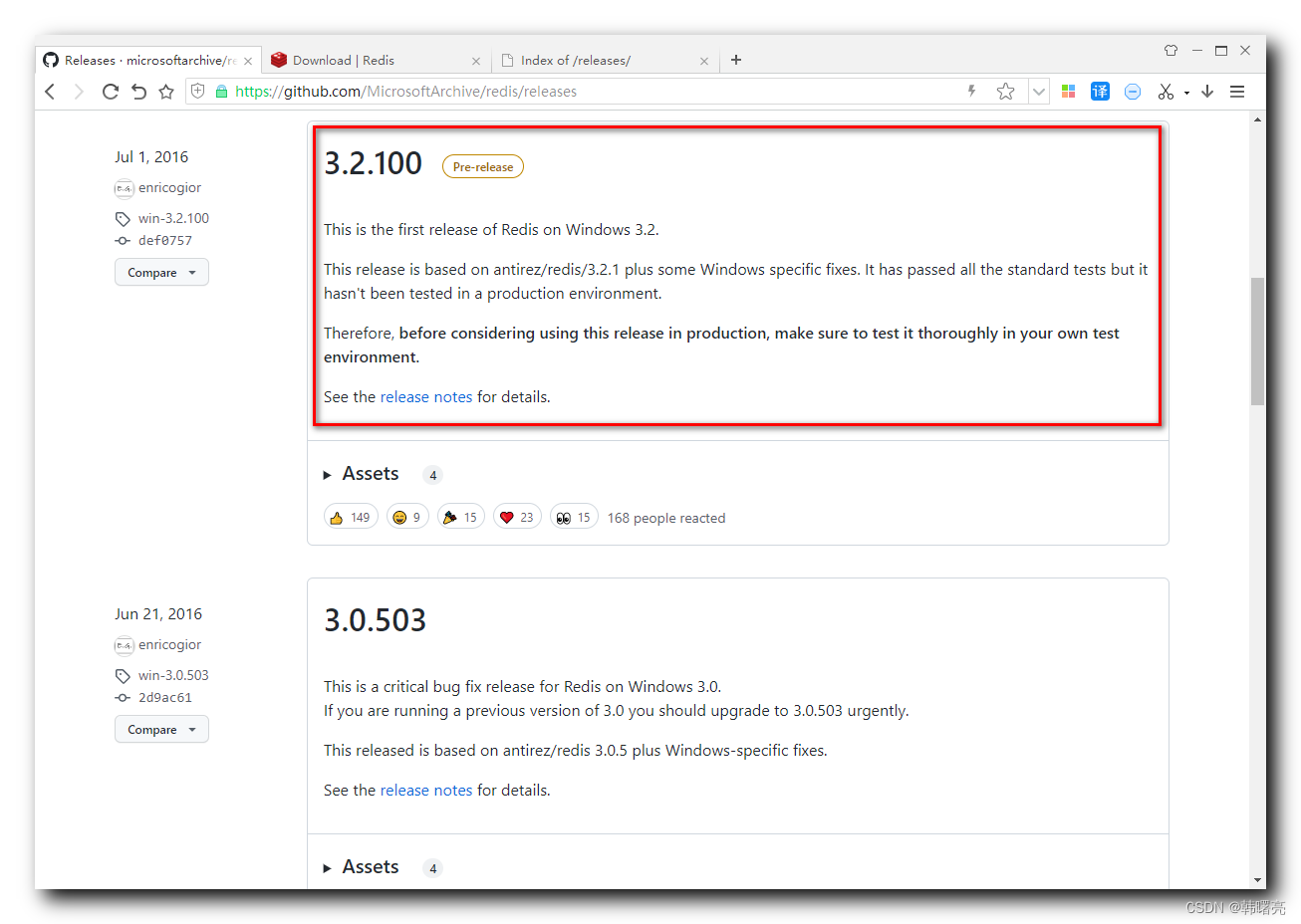This screenshot has width=1301, height=924.
Task: Open the win-3.2.100 tag link
Action: point(173,218)
